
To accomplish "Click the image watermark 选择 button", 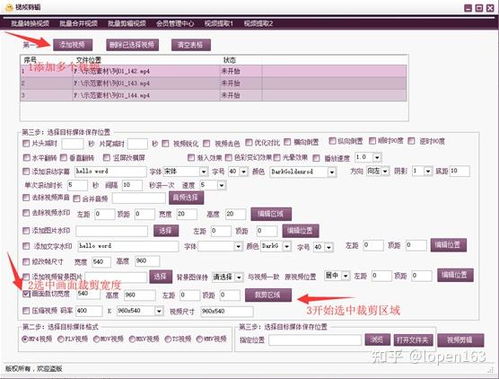I will 166,231.
